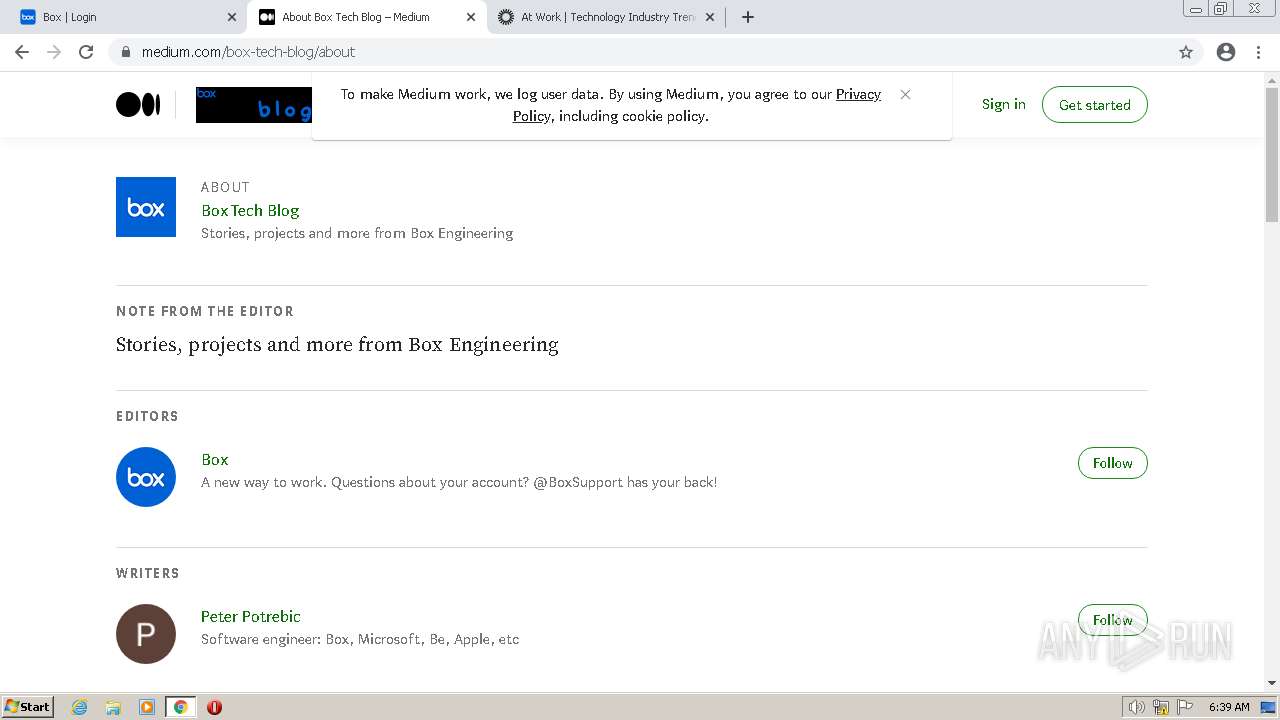Open the Chrome profile account menu
The image size is (1280, 720).
pos(1226,52)
